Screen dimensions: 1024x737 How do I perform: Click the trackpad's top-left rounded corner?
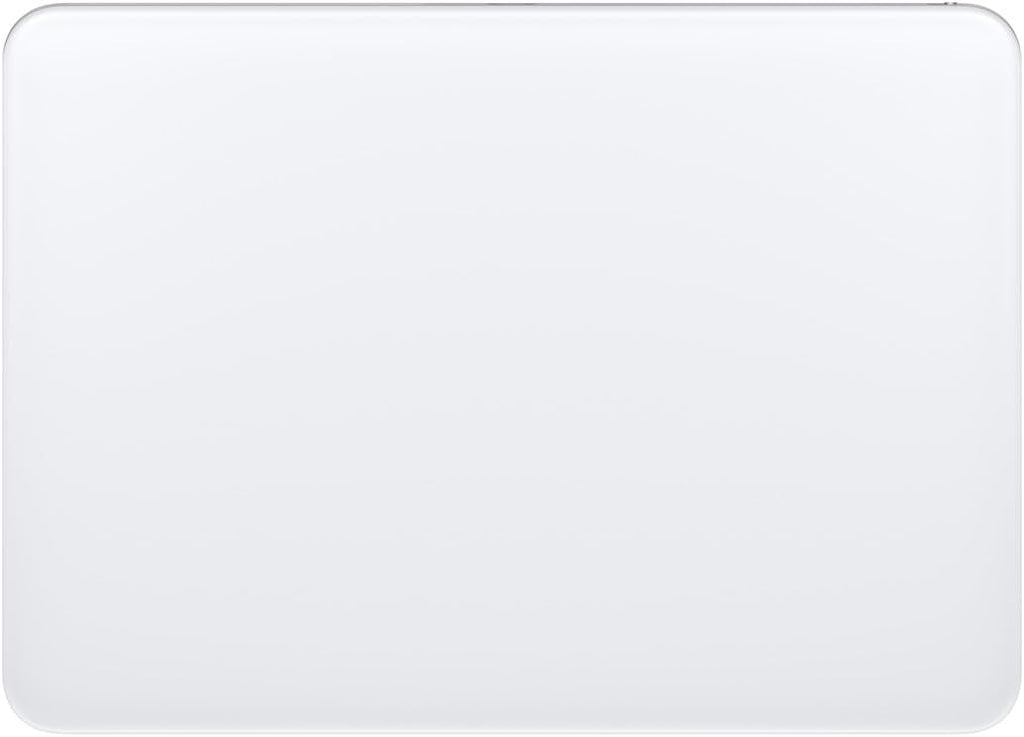tap(25, 26)
